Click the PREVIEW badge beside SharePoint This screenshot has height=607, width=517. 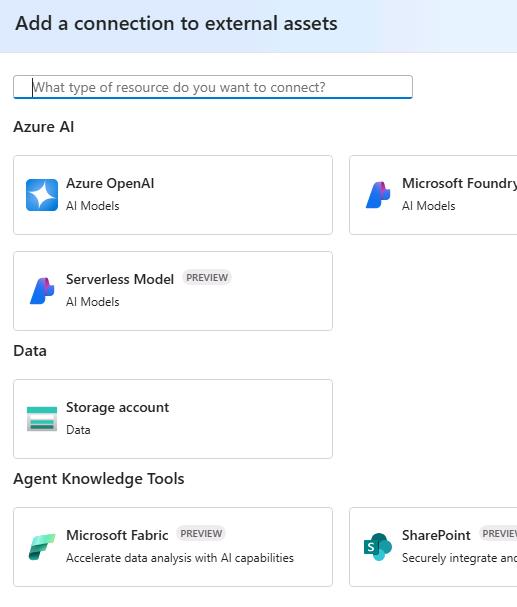pyautogui.click(x=498, y=533)
